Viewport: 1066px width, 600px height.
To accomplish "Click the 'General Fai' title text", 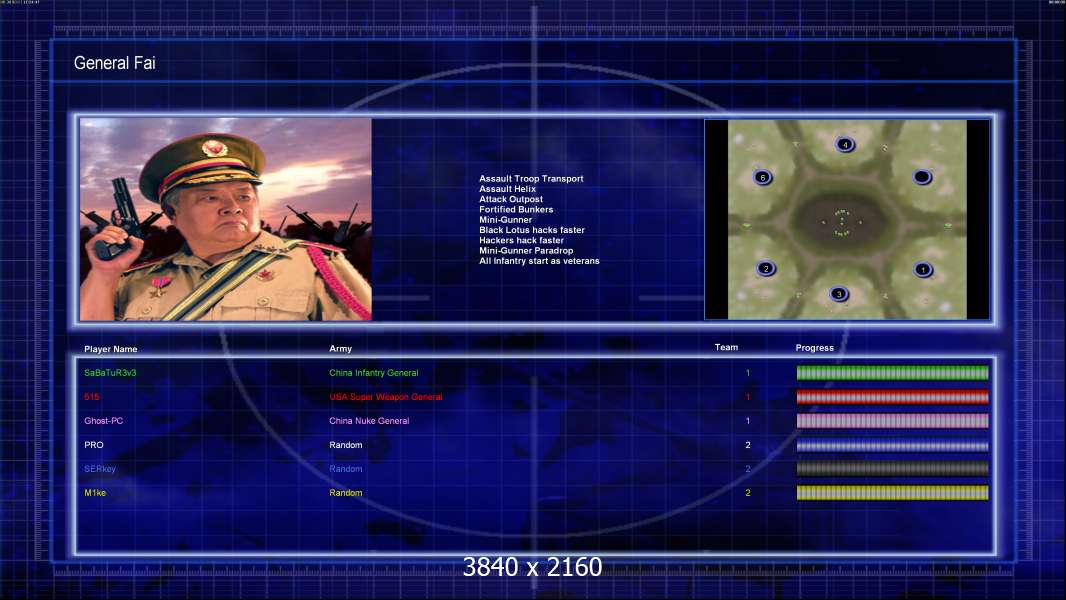I will pos(114,63).
